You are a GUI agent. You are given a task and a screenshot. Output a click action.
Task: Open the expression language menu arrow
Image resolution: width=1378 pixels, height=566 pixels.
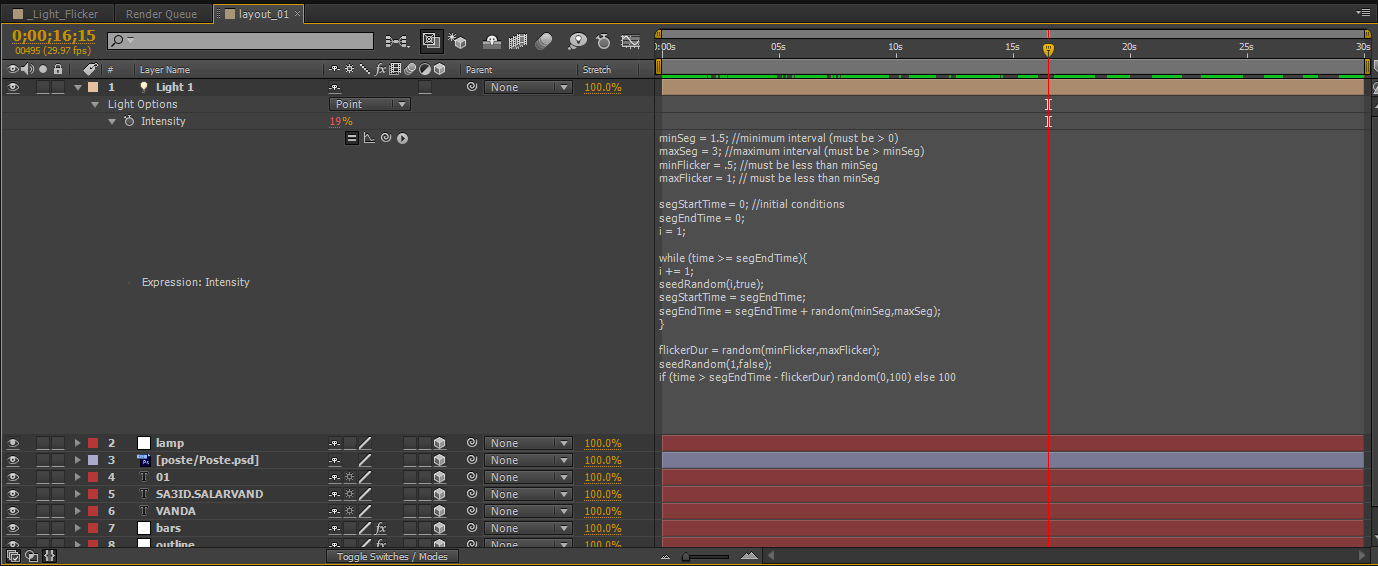[402, 138]
